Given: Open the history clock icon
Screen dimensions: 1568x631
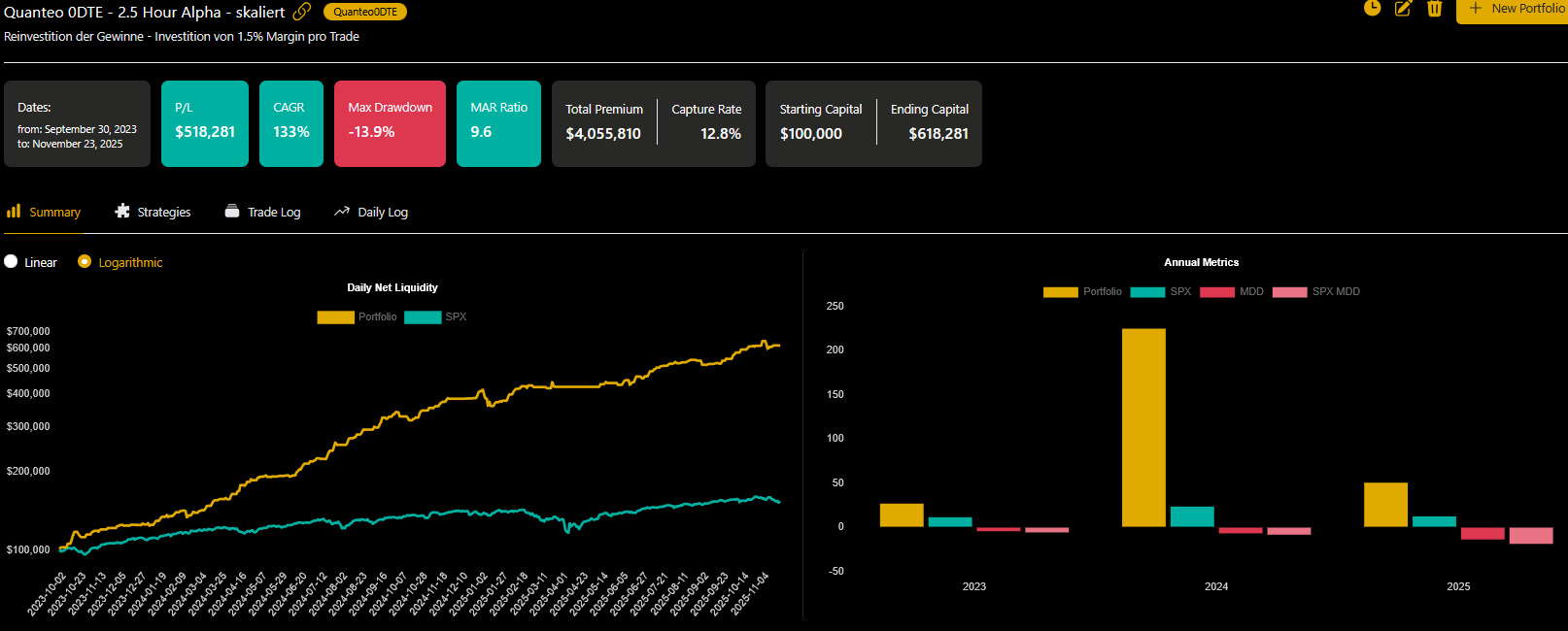Looking at the screenshot, I should [x=1372, y=9].
